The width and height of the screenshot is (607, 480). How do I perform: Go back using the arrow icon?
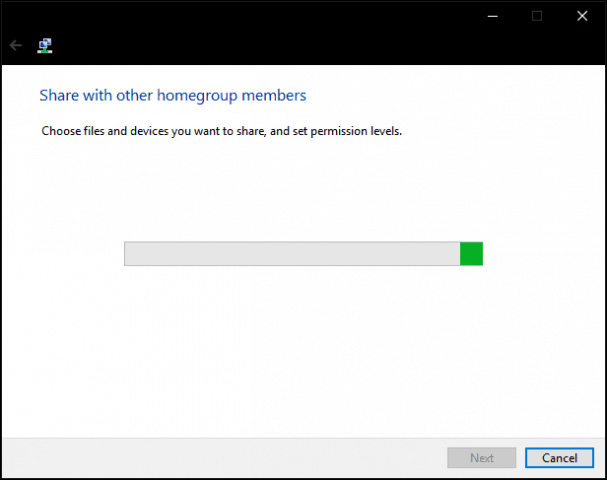pyautogui.click(x=16, y=45)
